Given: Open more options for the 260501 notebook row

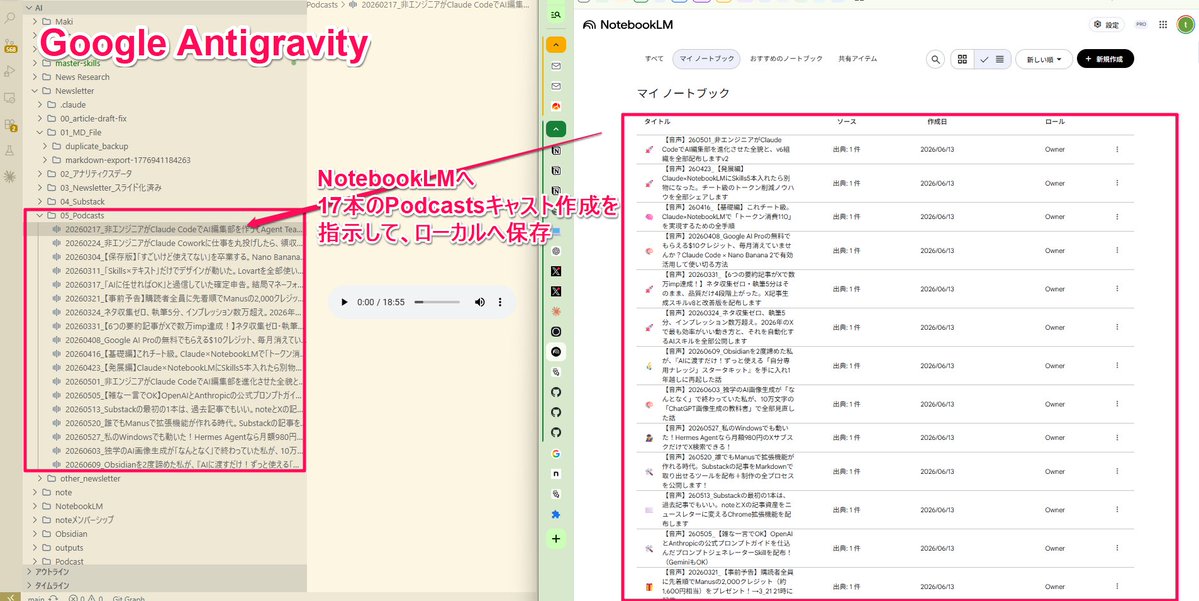Looking at the screenshot, I should pos(1116,149).
